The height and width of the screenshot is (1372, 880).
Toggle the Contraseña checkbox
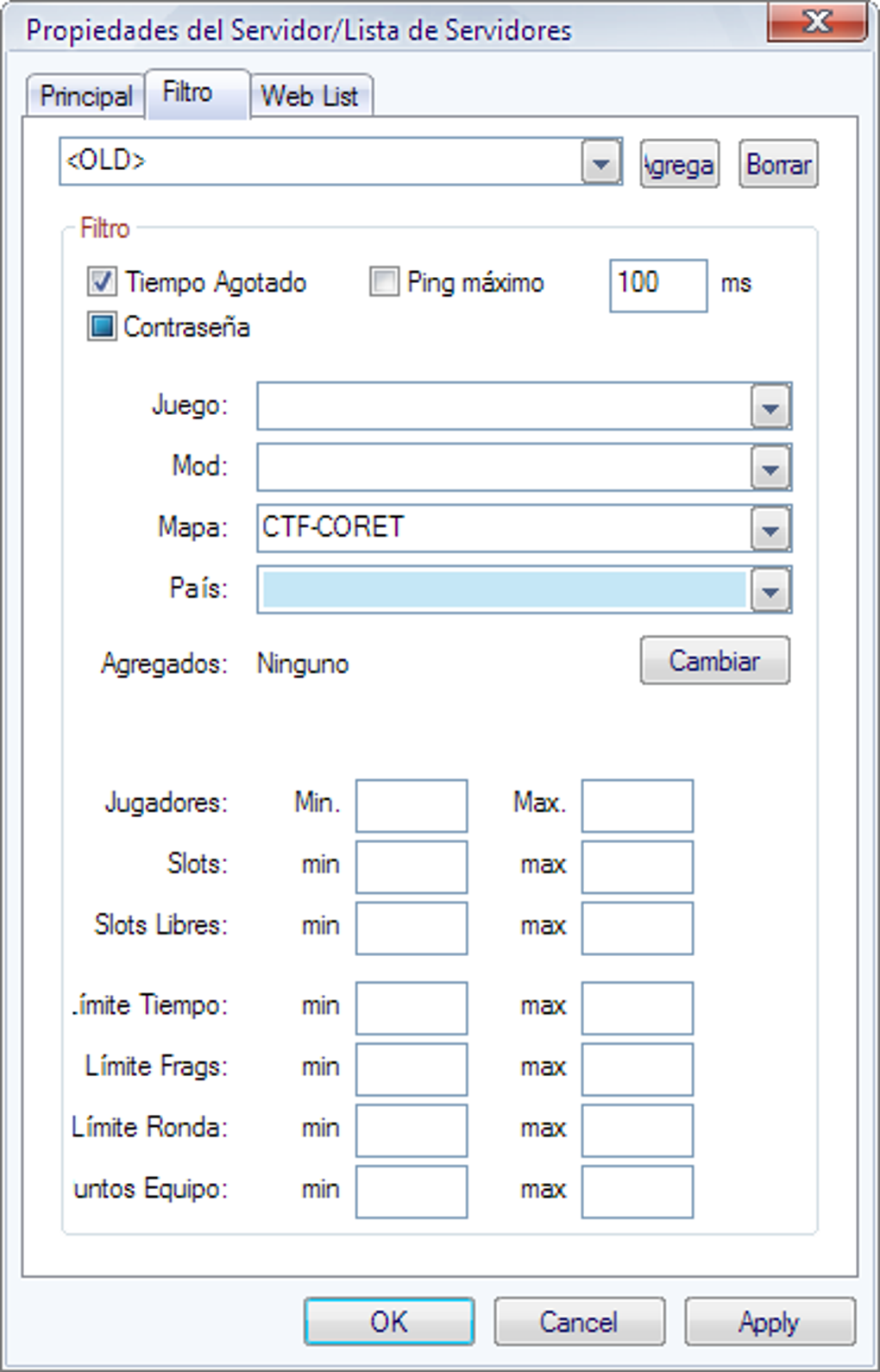(x=102, y=327)
